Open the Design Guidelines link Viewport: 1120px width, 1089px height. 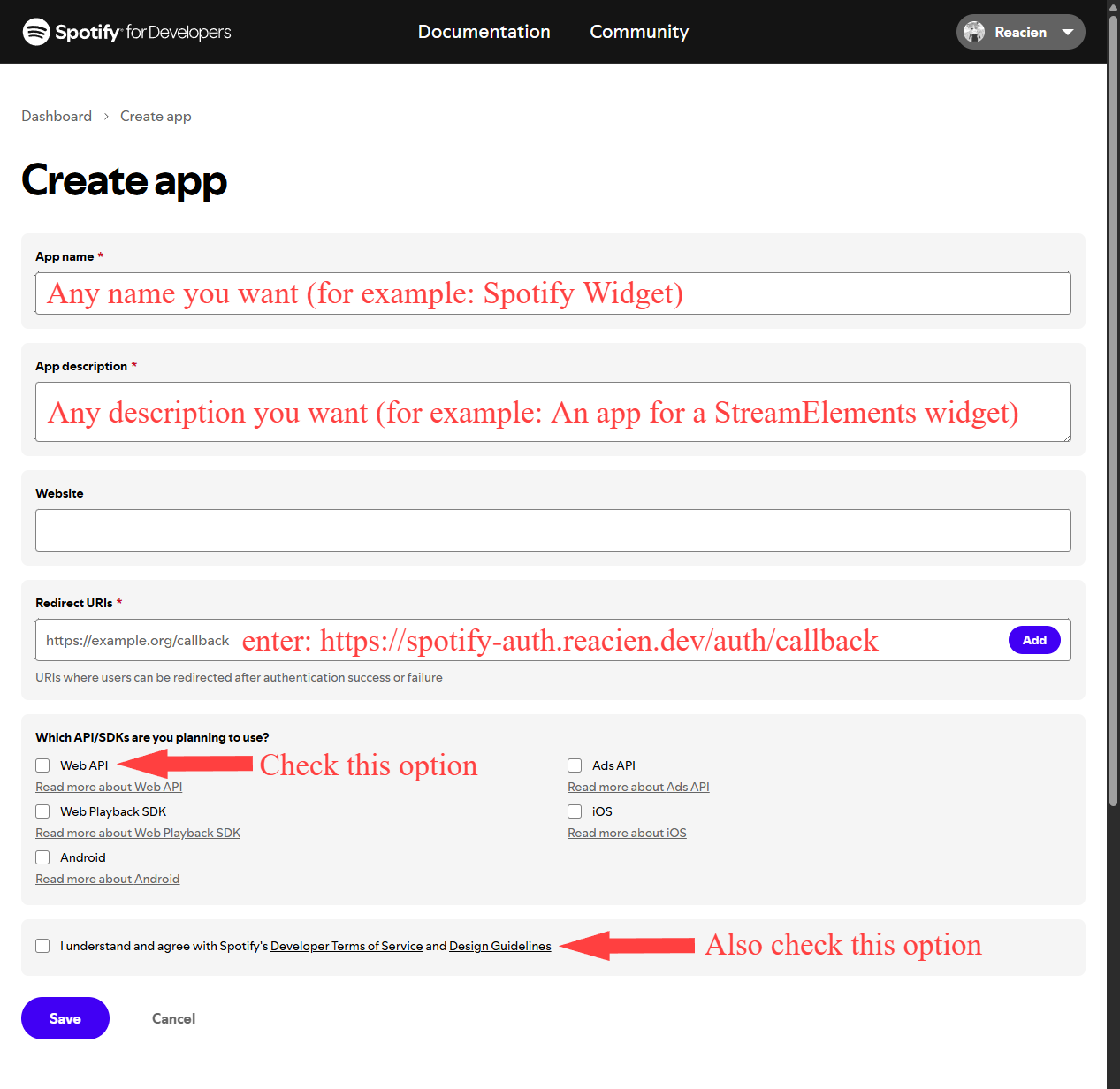499,946
